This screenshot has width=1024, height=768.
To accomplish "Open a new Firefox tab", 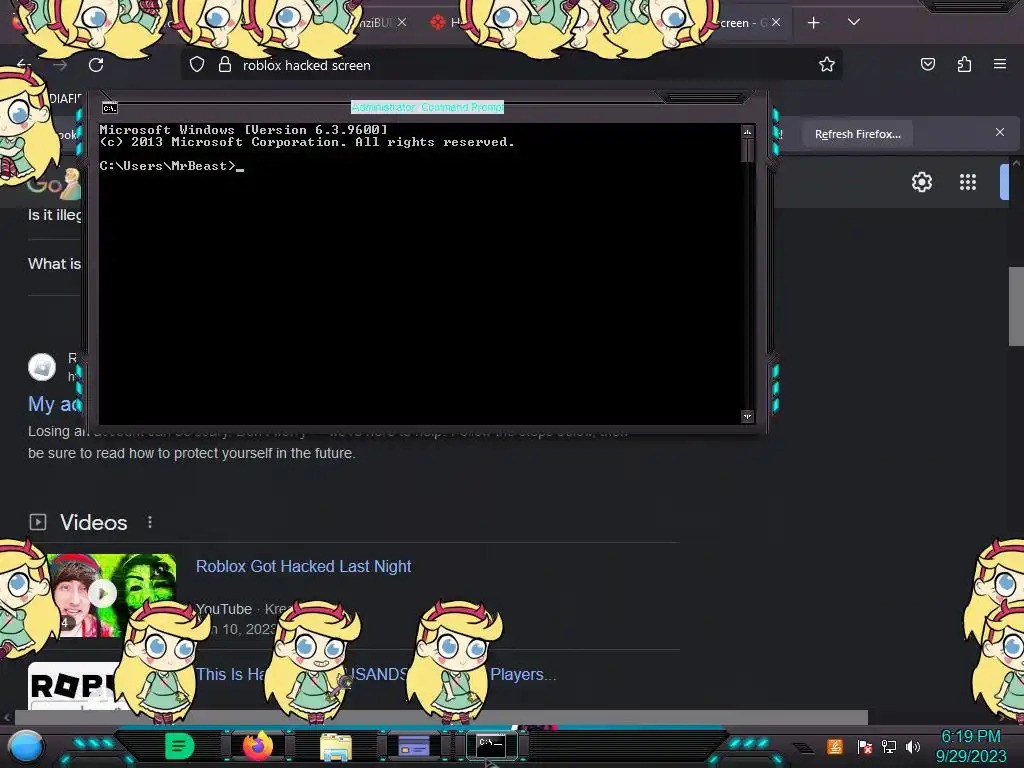I will (814, 23).
